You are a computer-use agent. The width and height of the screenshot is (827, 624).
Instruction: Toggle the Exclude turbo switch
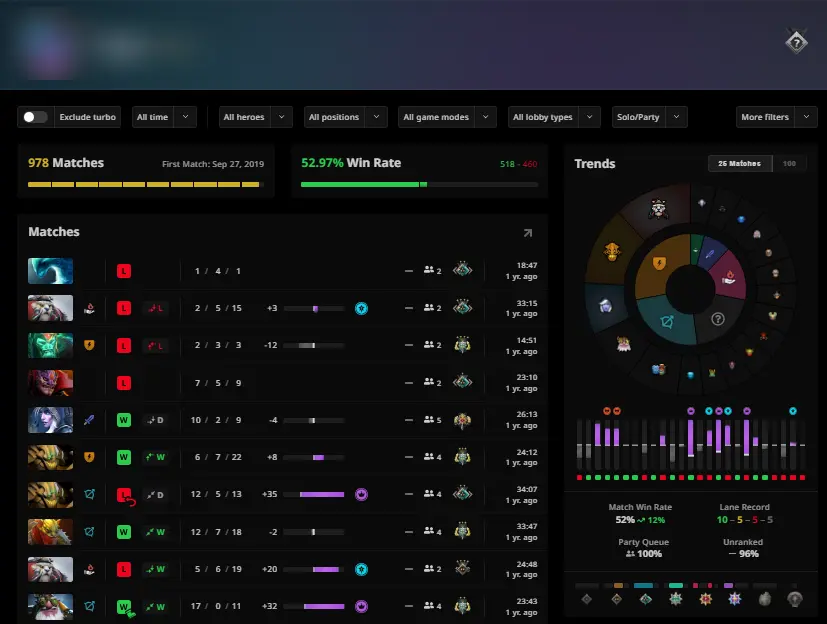click(x=35, y=117)
